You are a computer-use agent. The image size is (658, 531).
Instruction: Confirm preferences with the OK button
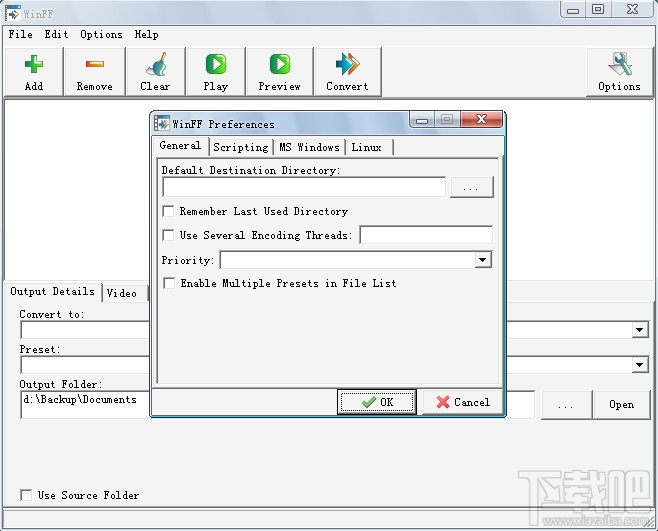tap(377, 402)
